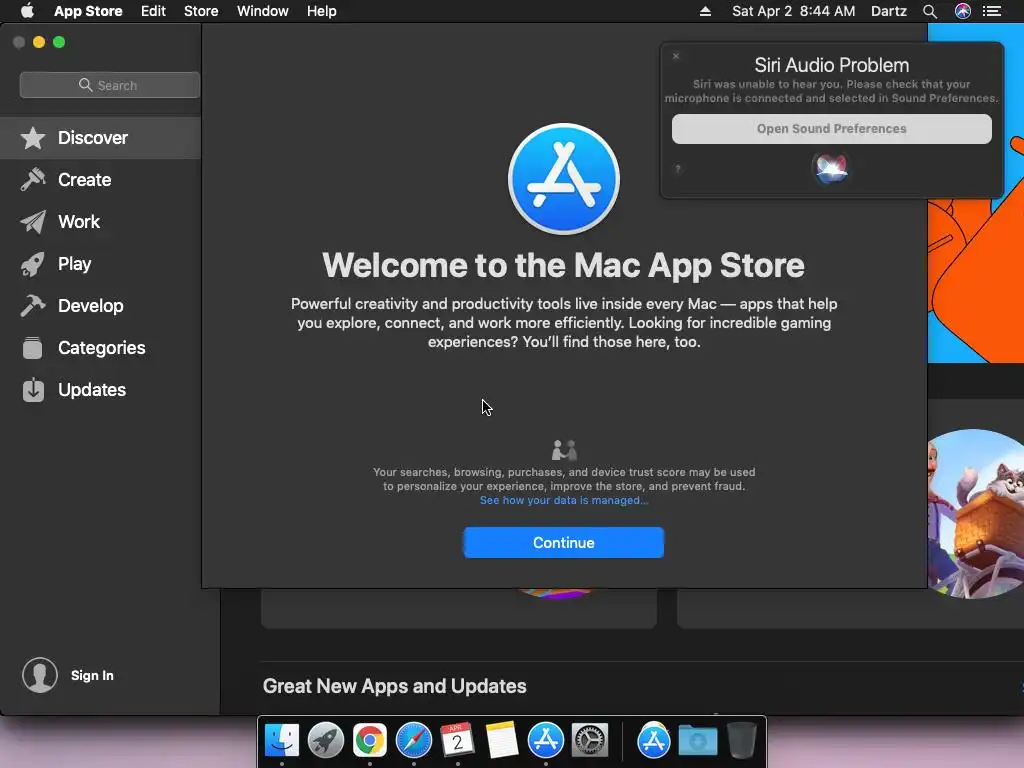1024x768 pixels.
Task: Click Open Sound Preferences button
Action: click(831, 129)
